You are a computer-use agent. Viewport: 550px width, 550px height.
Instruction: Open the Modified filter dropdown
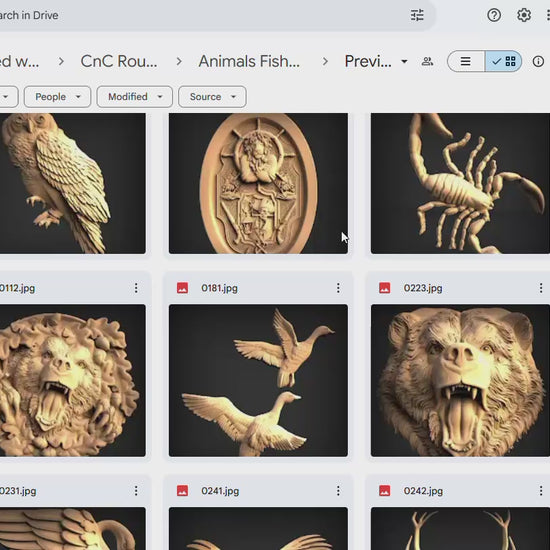click(x=135, y=97)
